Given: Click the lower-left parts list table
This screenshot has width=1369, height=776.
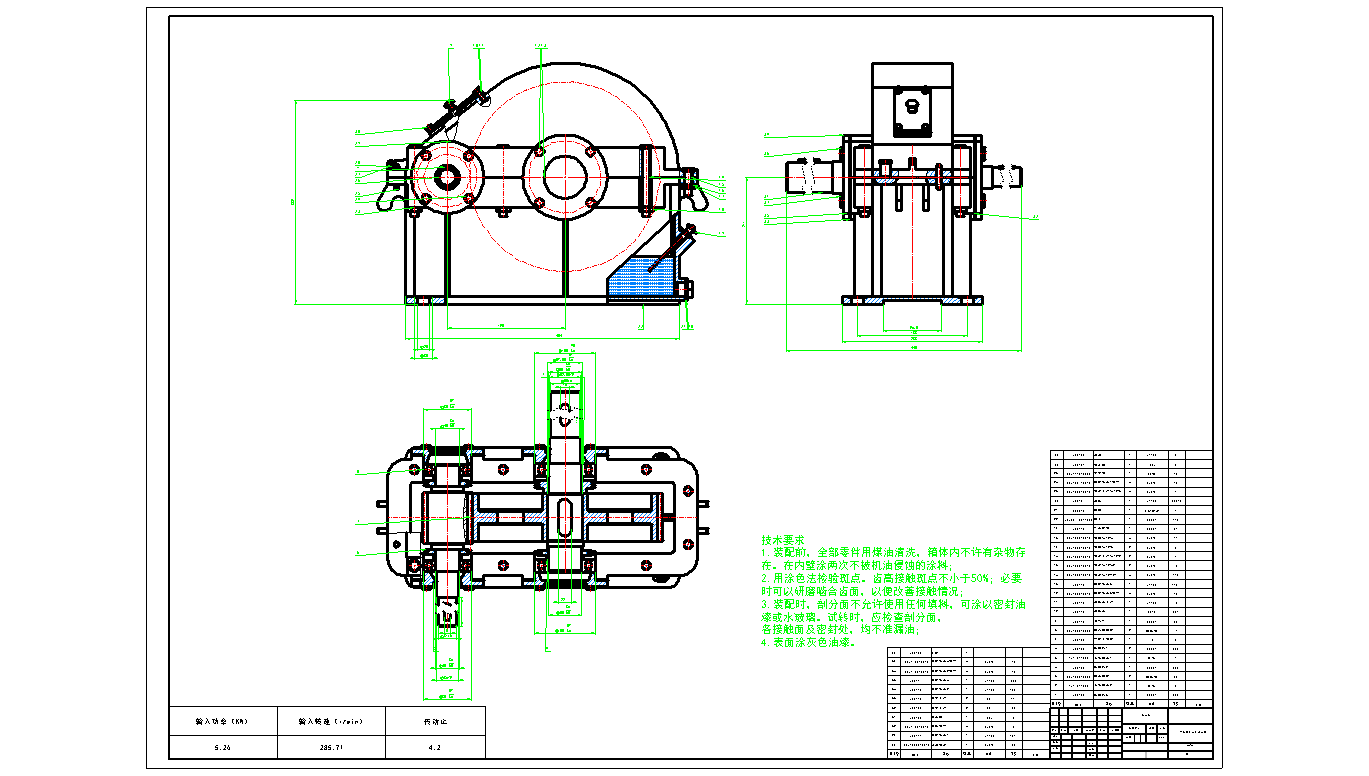Looking at the screenshot, I should [x=968, y=700].
